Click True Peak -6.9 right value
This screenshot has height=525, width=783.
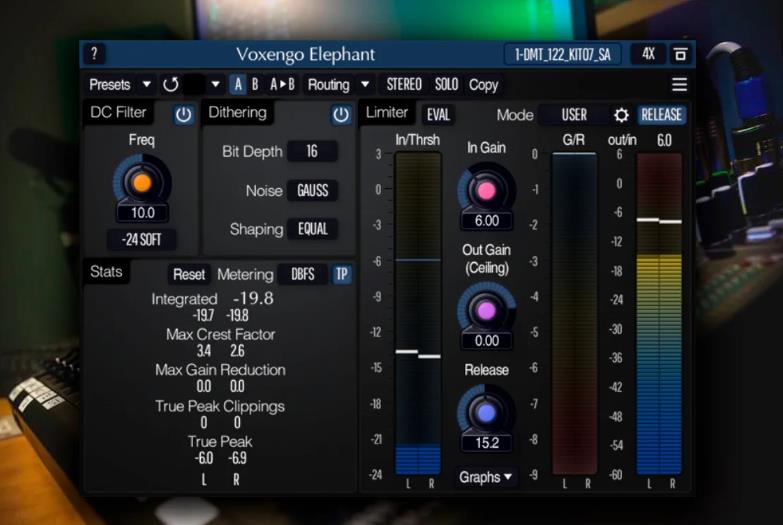(237, 458)
